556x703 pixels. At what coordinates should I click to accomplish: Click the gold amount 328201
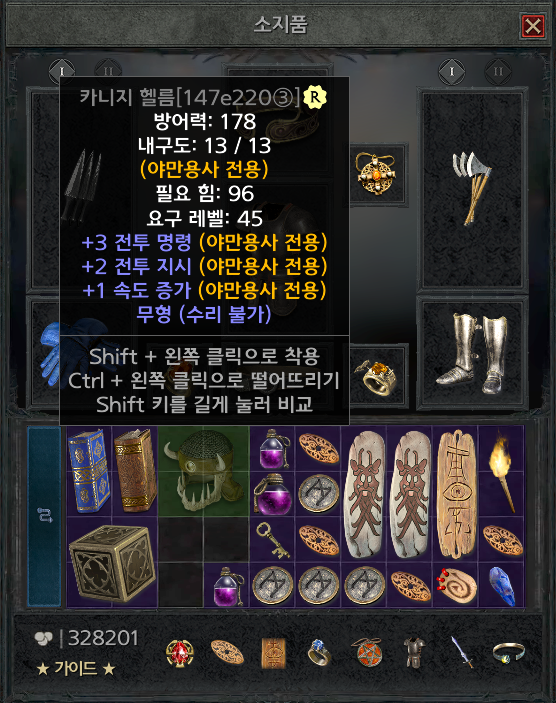click(103, 638)
